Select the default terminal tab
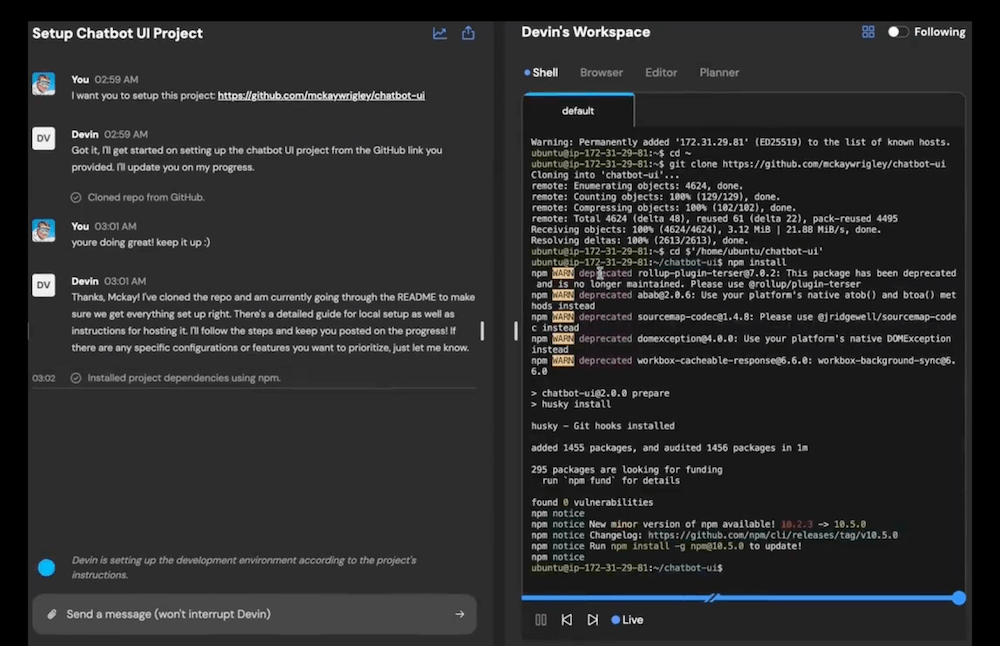The image size is (1000, 646). (578, 111)
